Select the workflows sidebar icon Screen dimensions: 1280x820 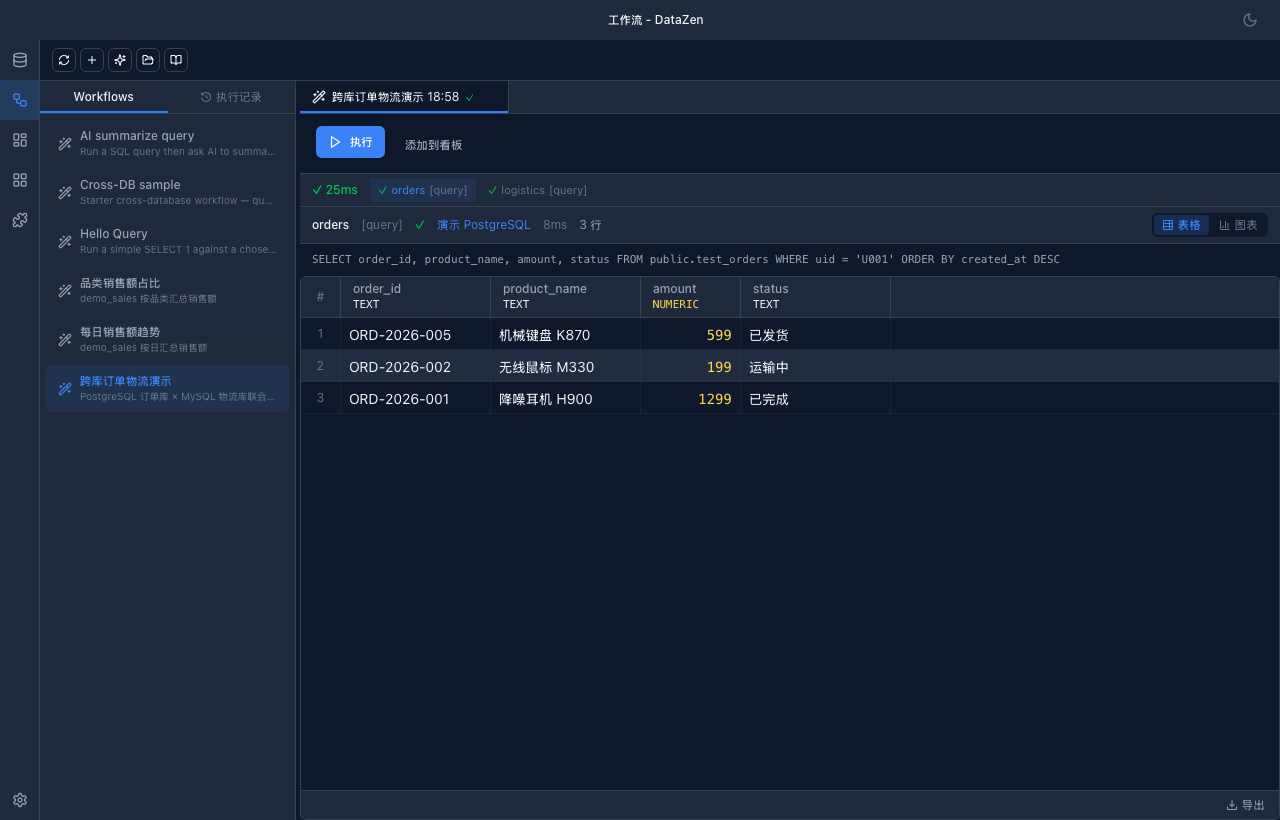20,100
